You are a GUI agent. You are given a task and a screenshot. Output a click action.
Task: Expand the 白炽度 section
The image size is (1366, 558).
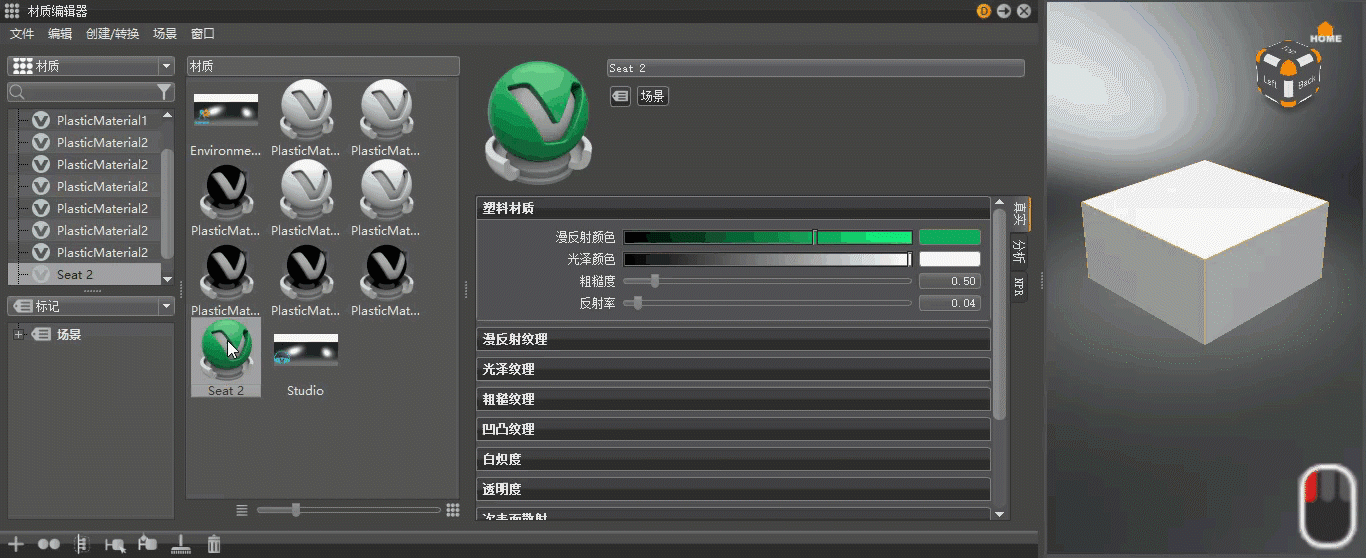[x=733, y=459]
